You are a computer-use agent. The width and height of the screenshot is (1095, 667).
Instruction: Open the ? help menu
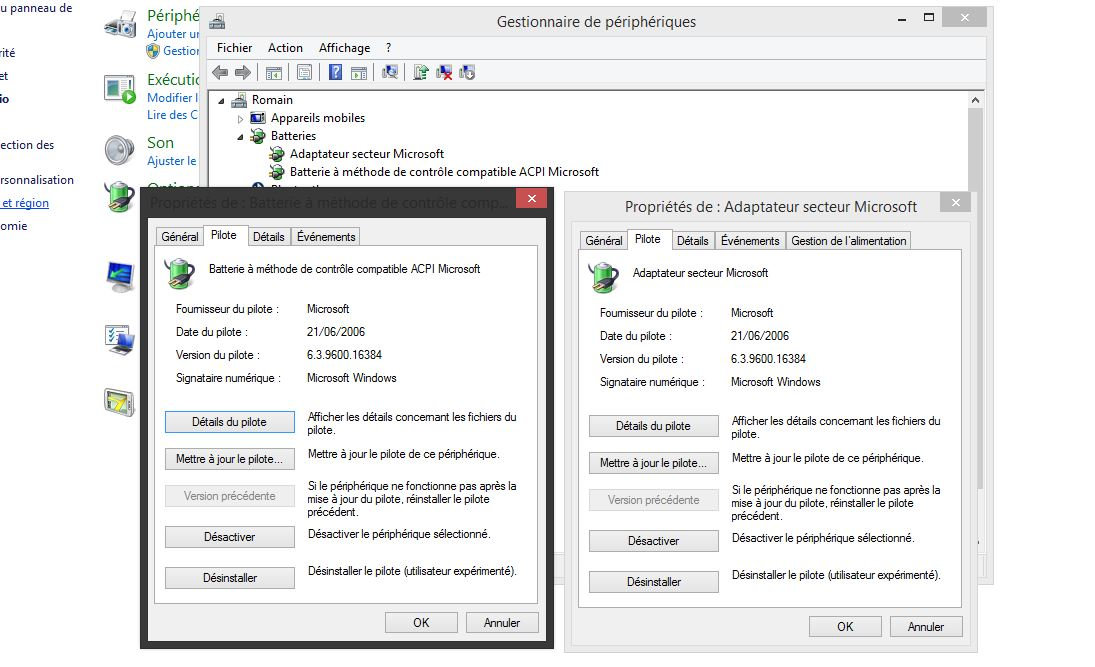click(388, 47)
